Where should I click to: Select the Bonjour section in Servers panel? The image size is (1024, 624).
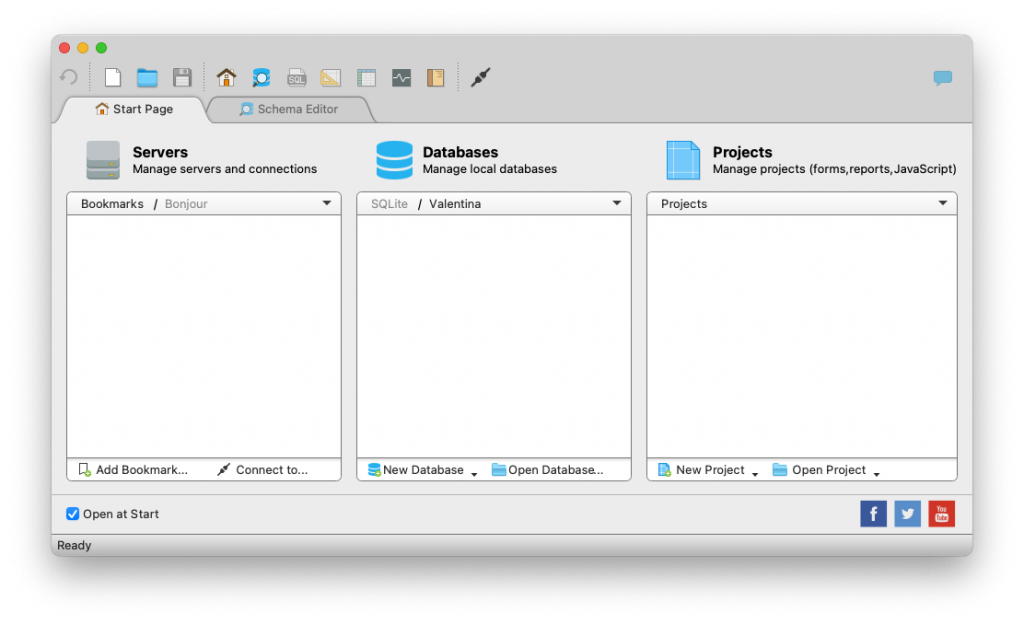coord(186,204)
